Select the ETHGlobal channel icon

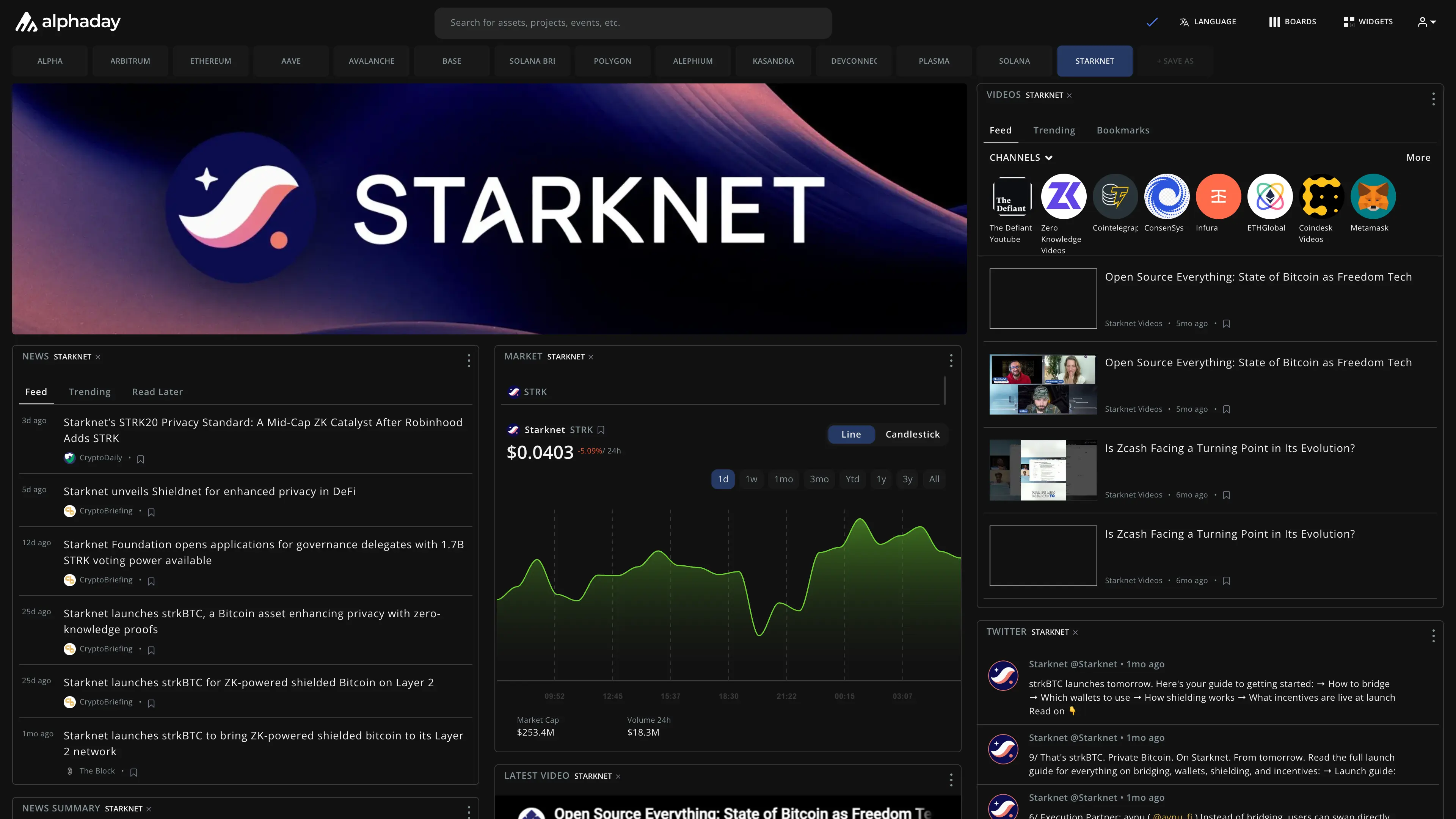(x=1269, y=196)
